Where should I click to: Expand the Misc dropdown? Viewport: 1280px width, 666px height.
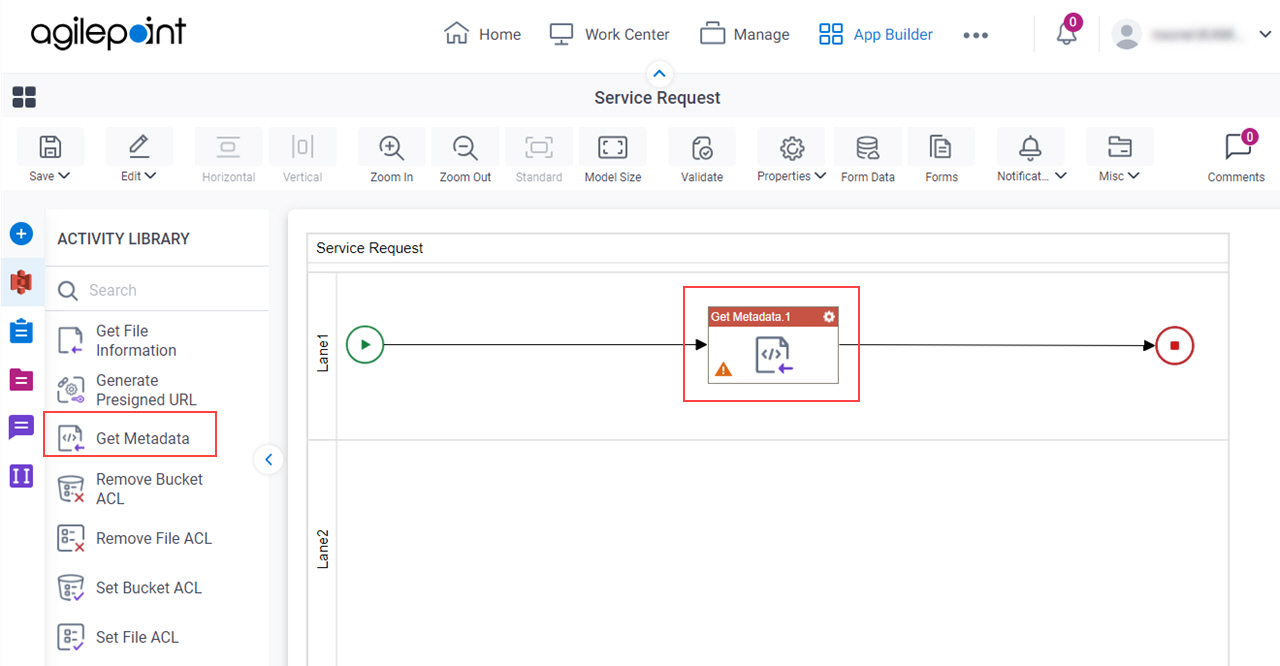1119,156
